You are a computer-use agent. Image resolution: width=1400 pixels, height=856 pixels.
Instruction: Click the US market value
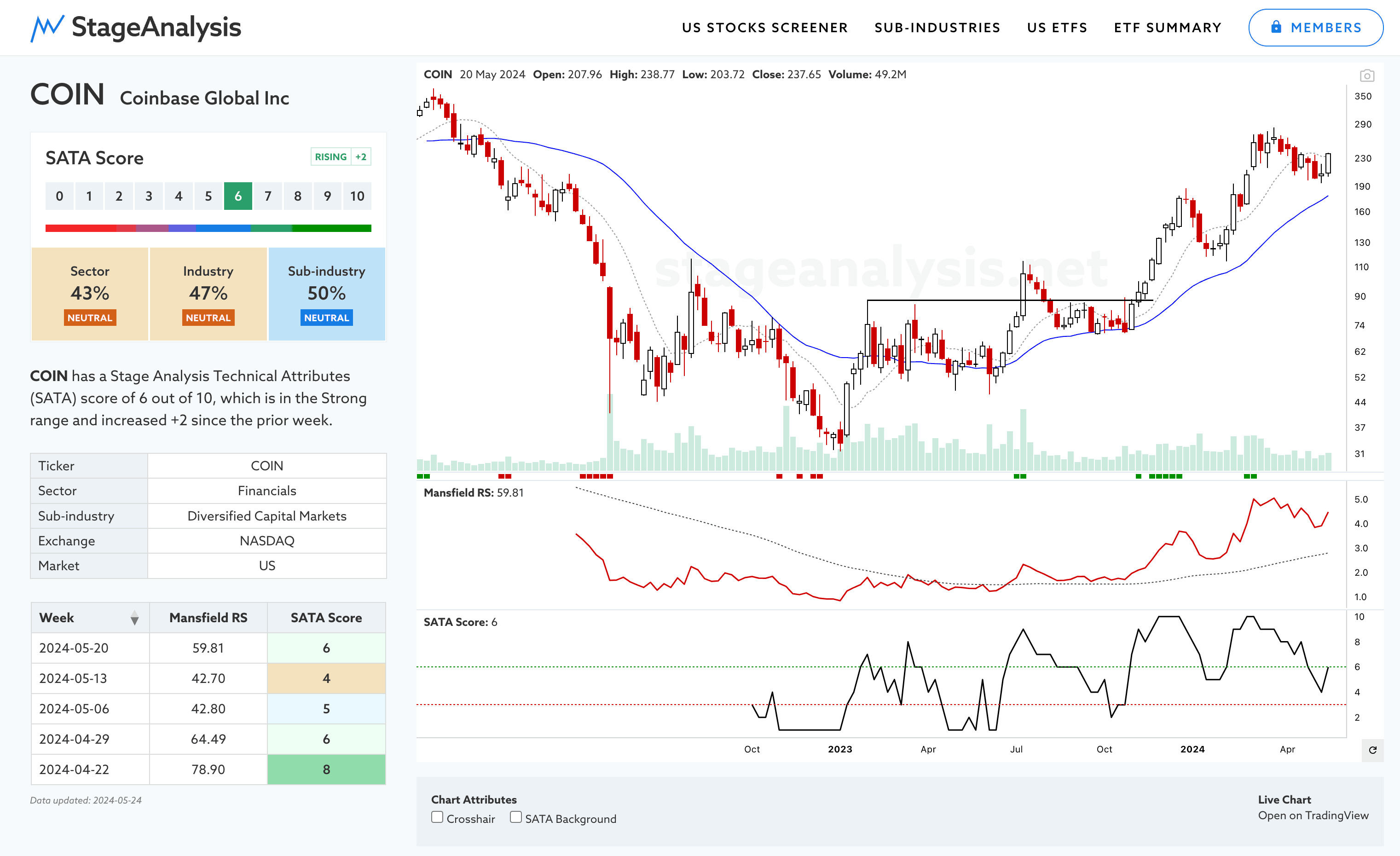pyautogui.click(x=266, y=566)
